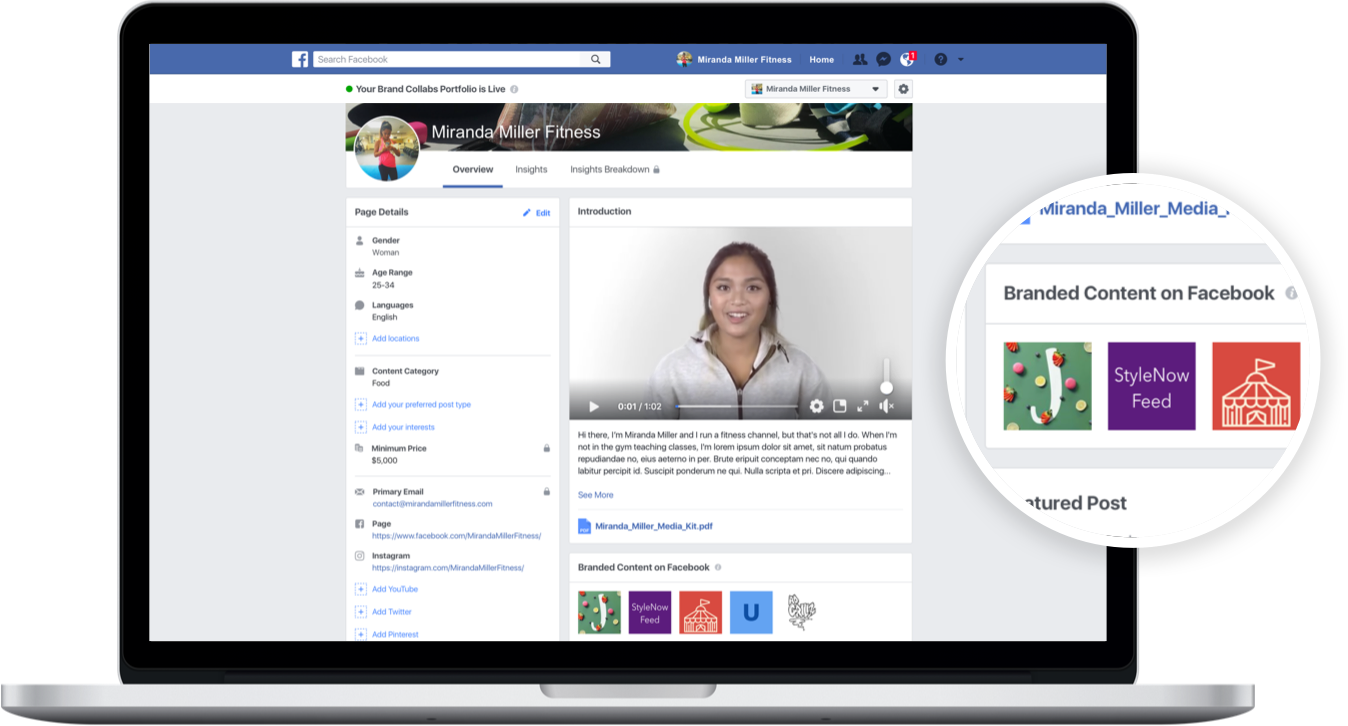Click the pencil Edit icon in Page Details
This screenshot has width=1348, height=726.
point(527,213)
